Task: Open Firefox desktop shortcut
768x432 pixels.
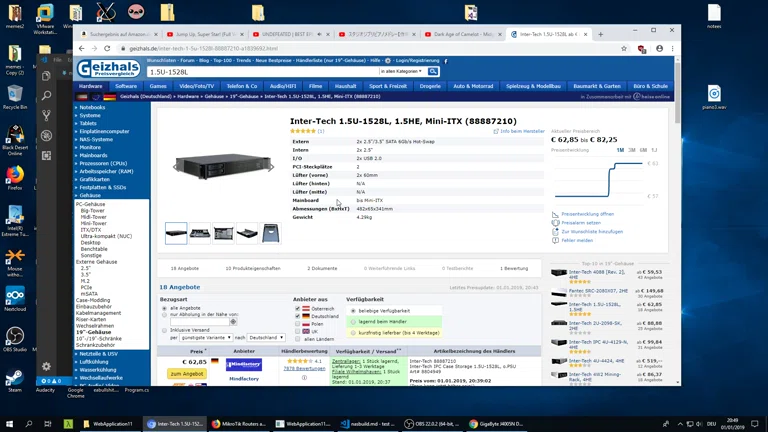Action: point(15,178)
